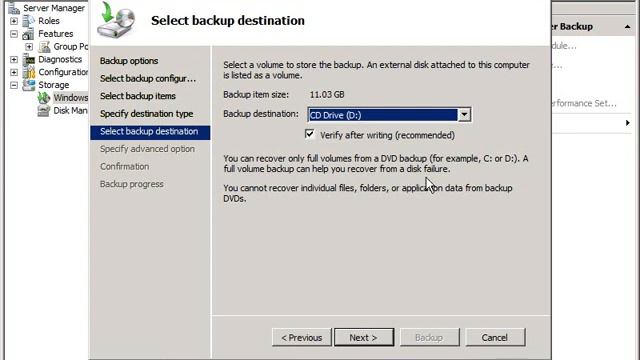Cancel the backup wizard
The image size is (640, 360).
coord(495,338)
